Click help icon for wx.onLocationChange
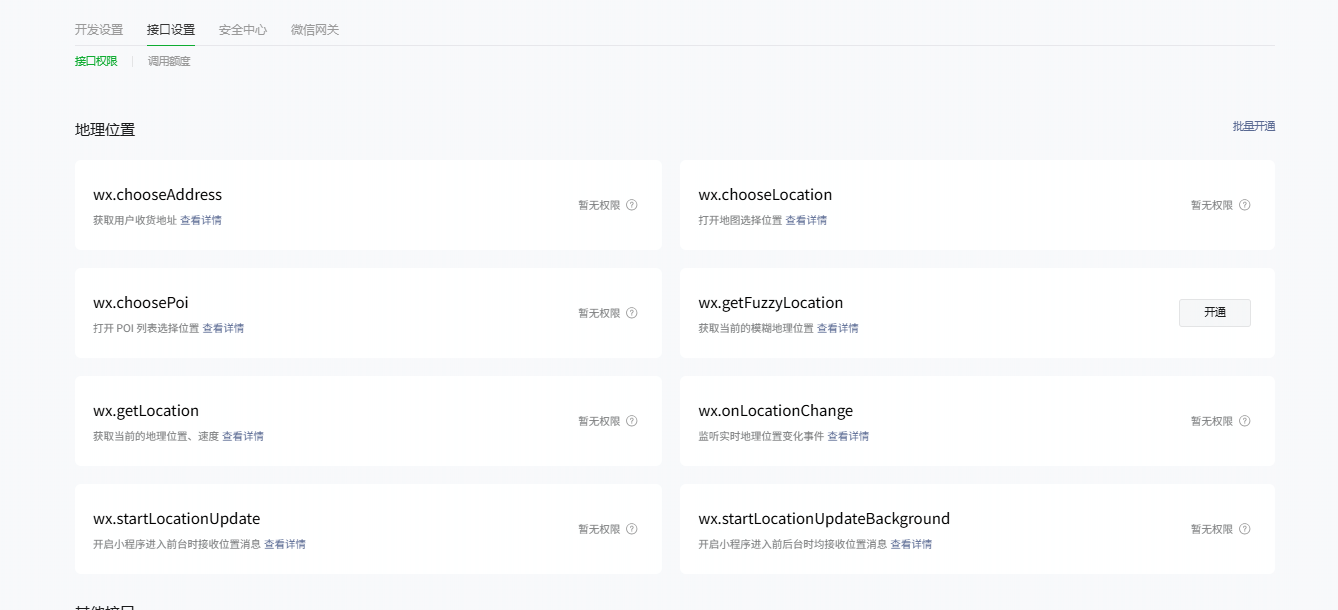 pos(1245,421)
